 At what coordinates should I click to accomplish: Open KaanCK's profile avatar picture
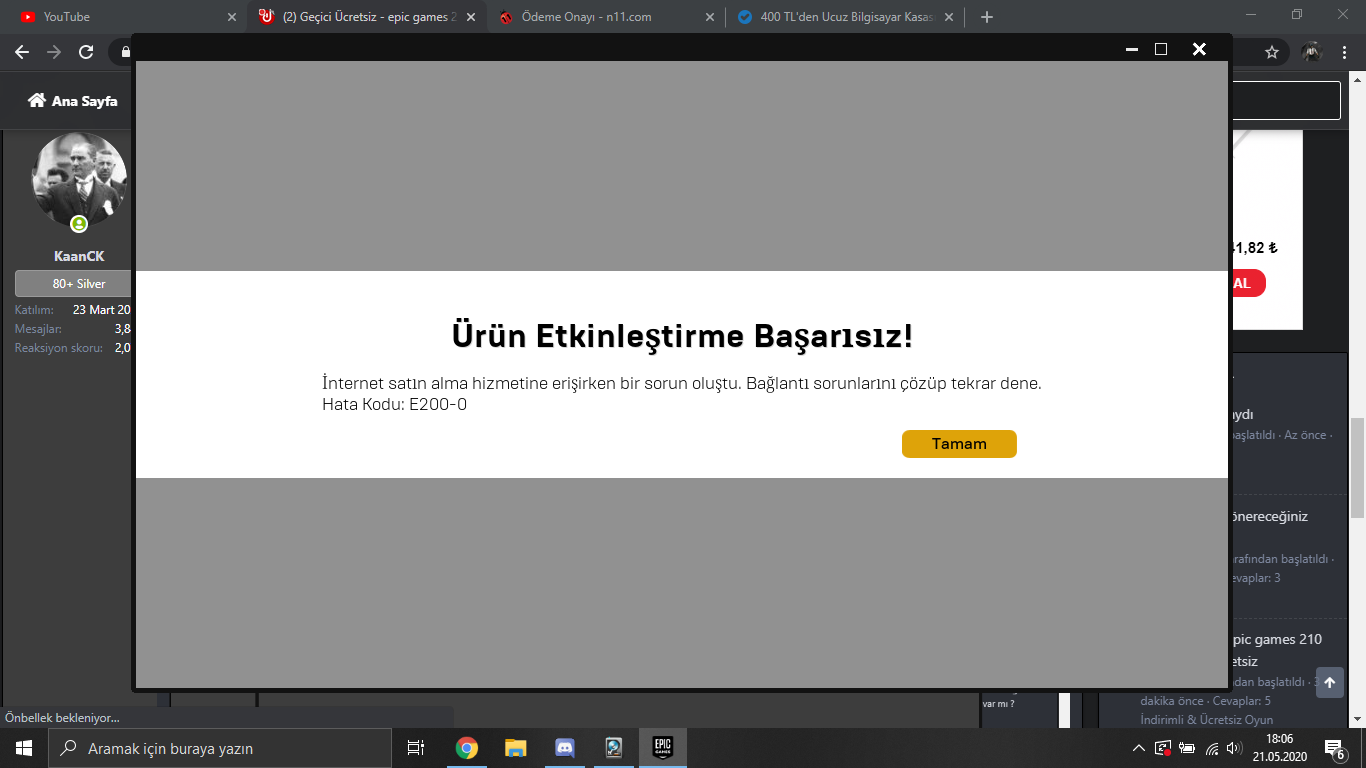click(80, 180)
